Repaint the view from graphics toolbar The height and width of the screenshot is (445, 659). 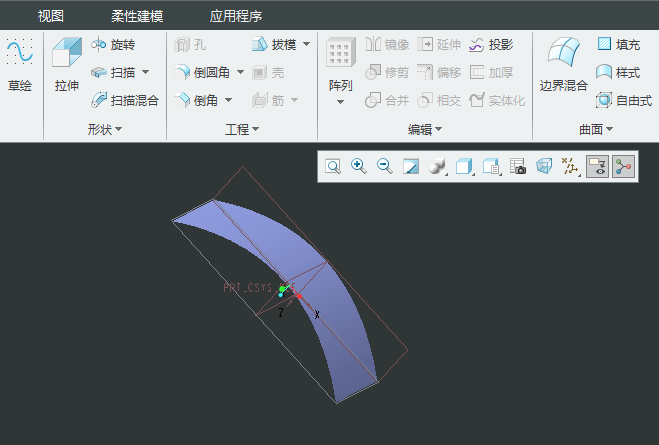411,166
